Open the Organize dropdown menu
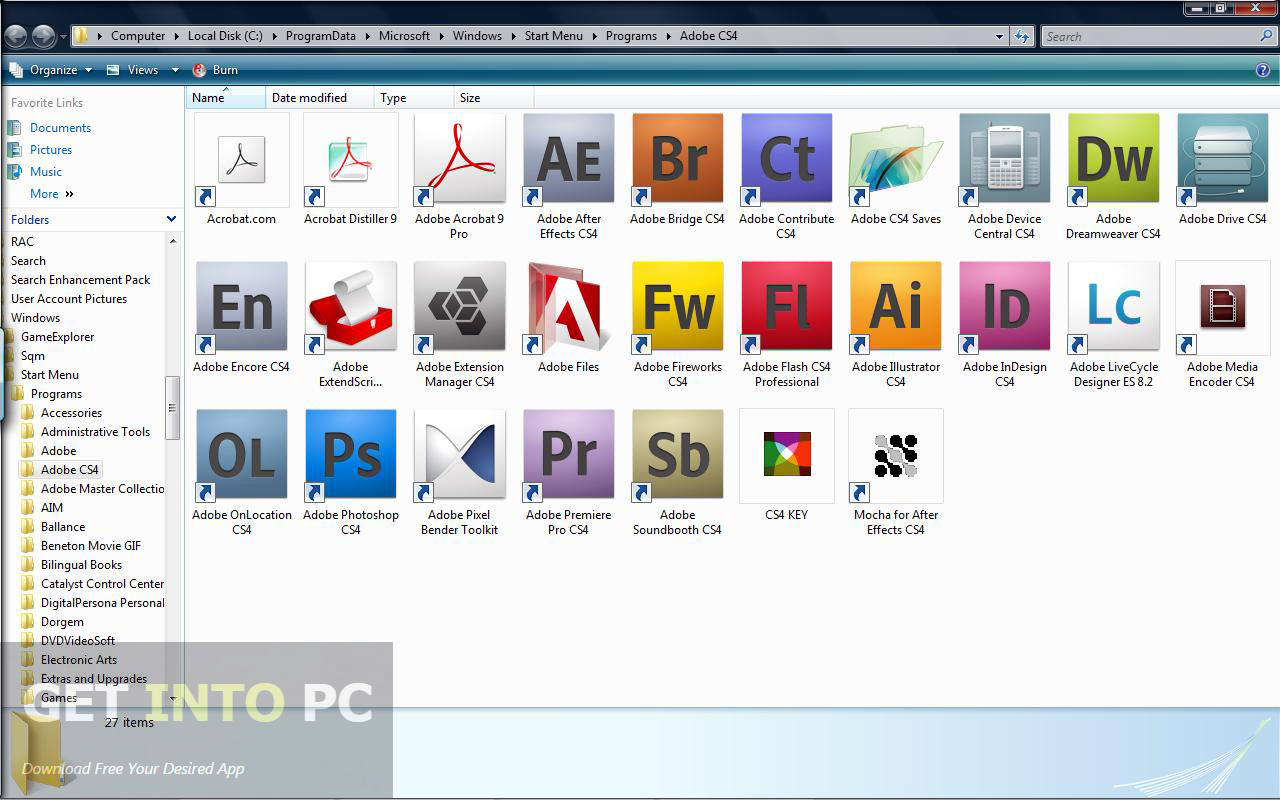This screenshot has width=1280, height=800. (50, 70)
